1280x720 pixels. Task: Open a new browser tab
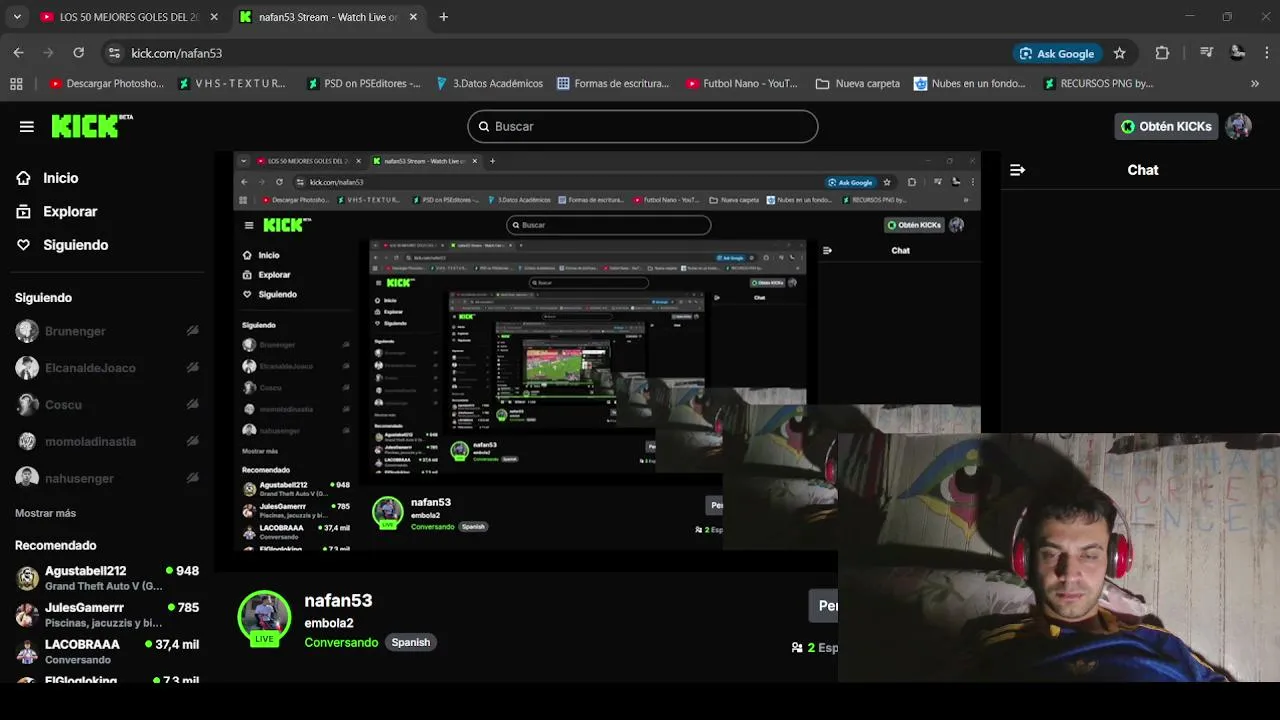(x=443, y=17)
